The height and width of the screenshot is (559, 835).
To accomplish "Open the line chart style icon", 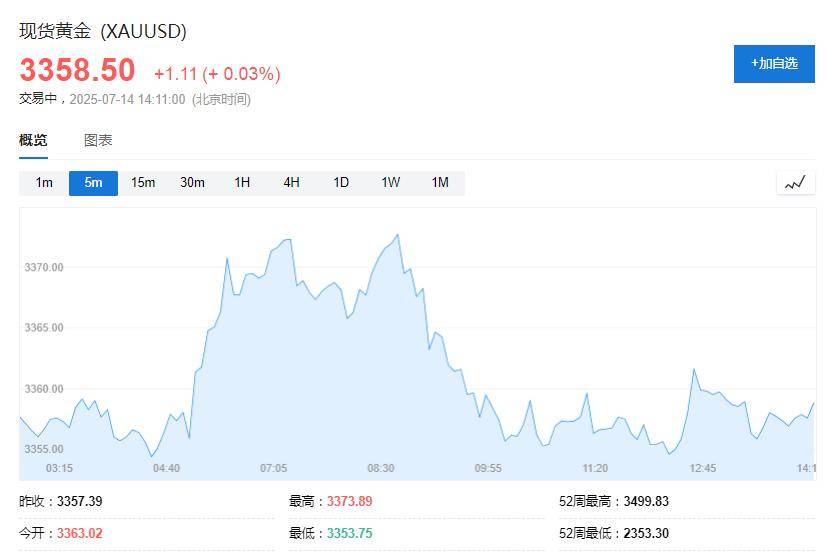I will coord(795,183).
